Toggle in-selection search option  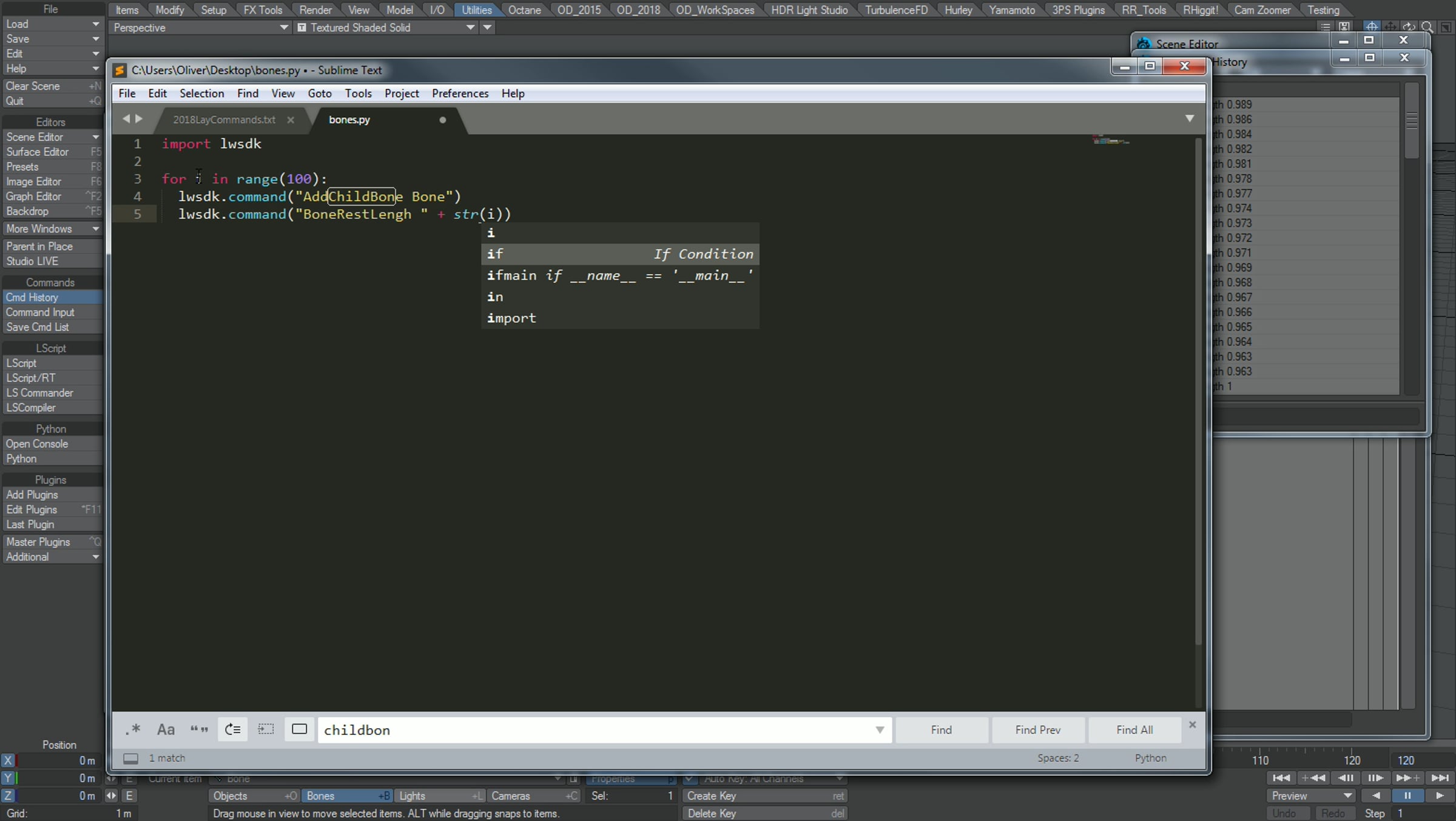[266, 729]
